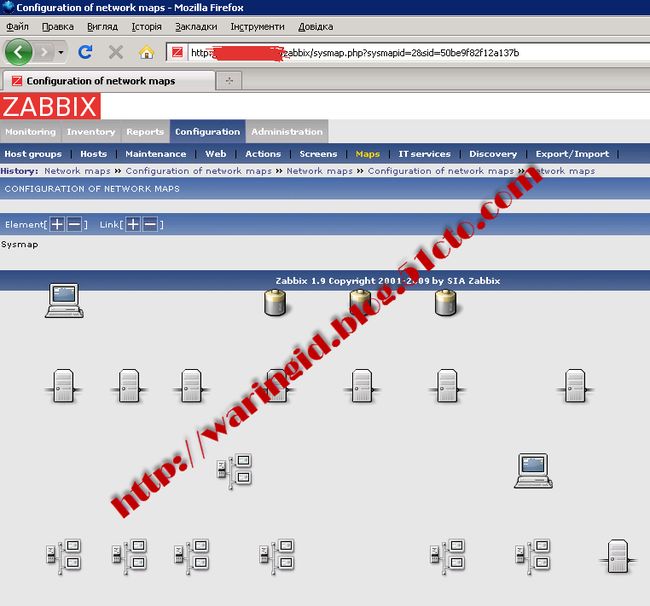Switch to the Reports tab

145,132
